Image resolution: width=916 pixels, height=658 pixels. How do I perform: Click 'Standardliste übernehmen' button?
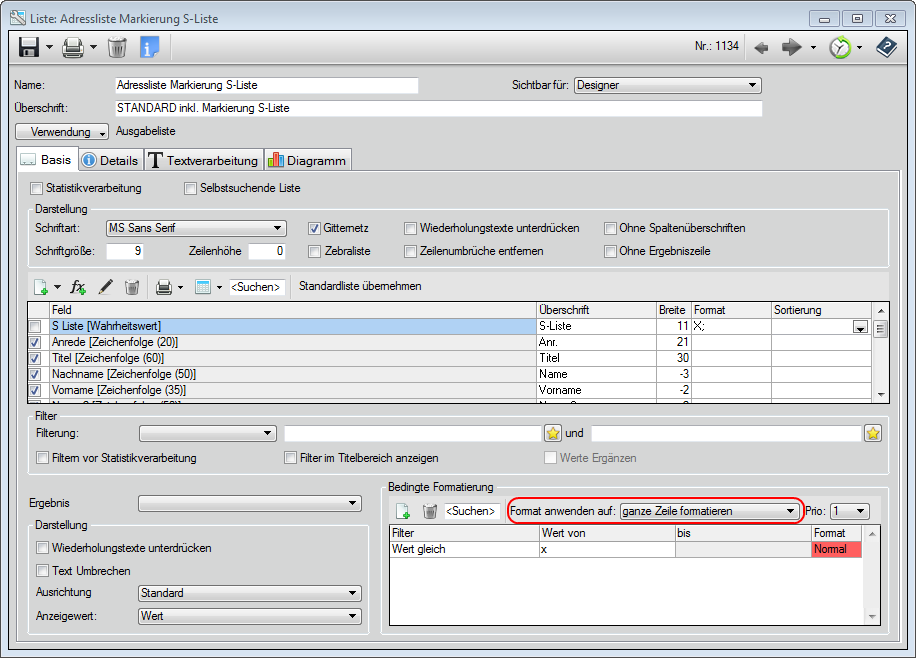tap(360, 286)
